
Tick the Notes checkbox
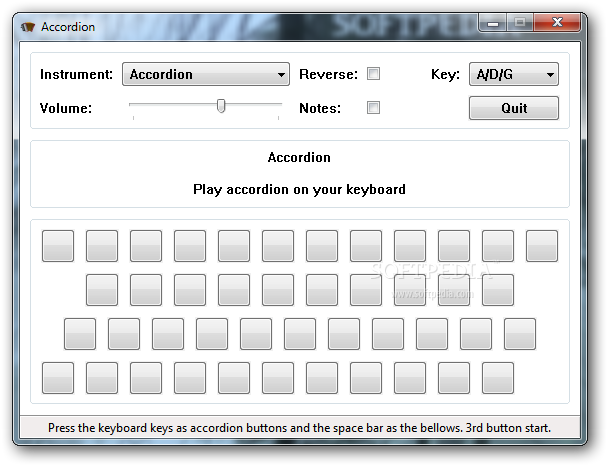pos(373,107)
